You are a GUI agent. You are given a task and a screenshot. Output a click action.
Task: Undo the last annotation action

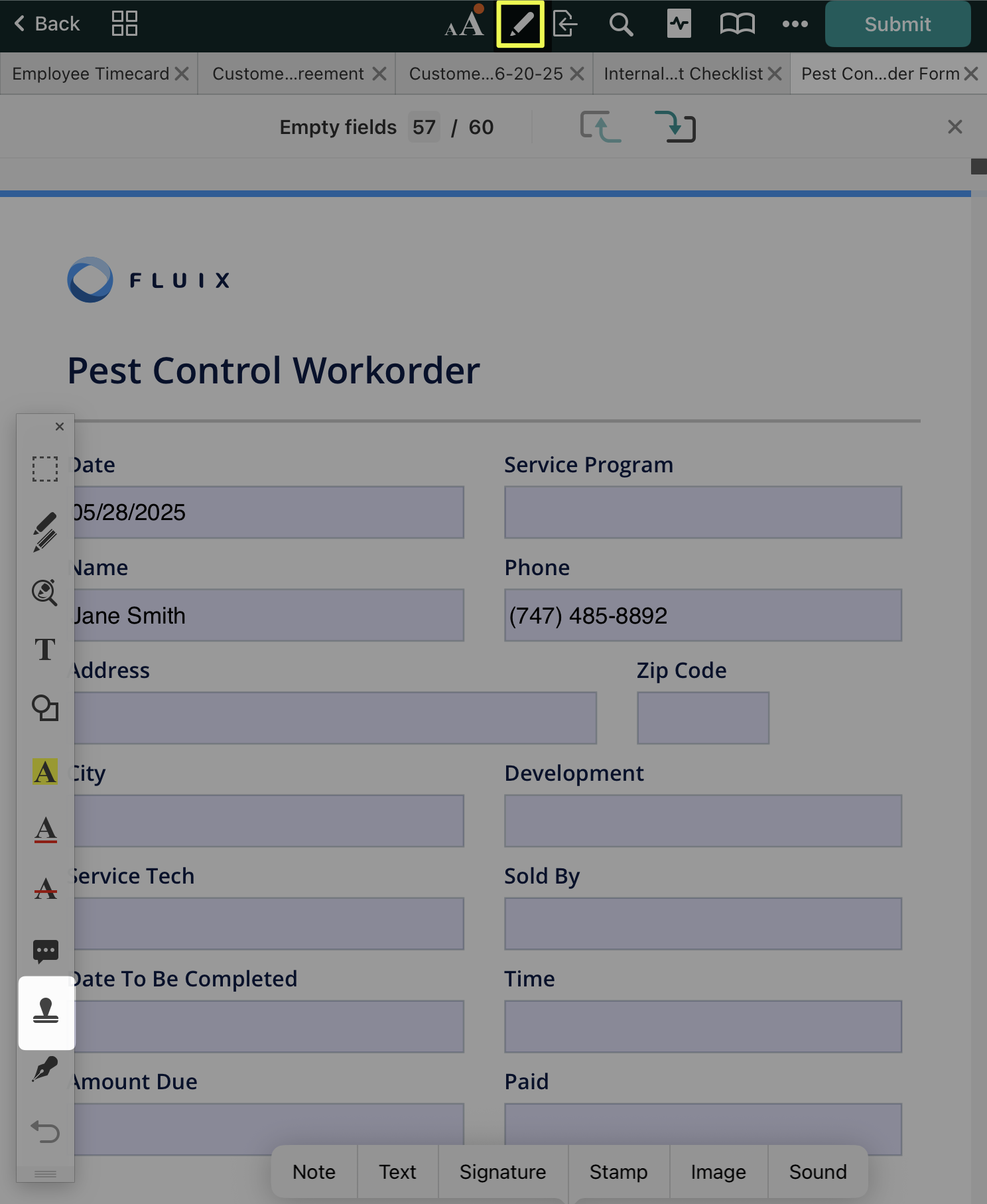[x=45, y=1131]
